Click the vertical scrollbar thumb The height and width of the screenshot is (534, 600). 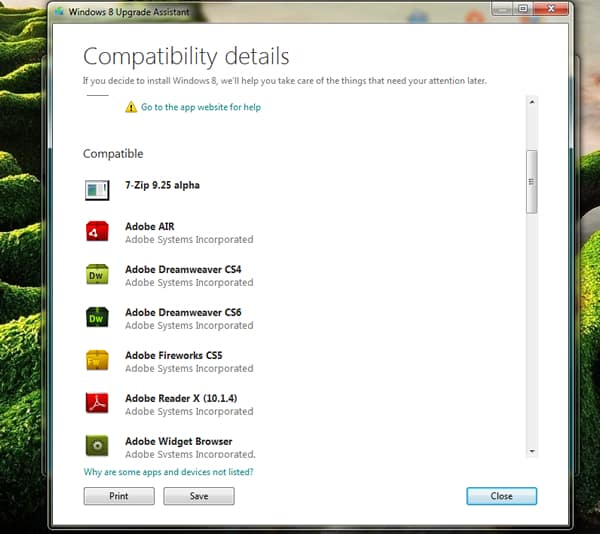(x=532, y=181)
